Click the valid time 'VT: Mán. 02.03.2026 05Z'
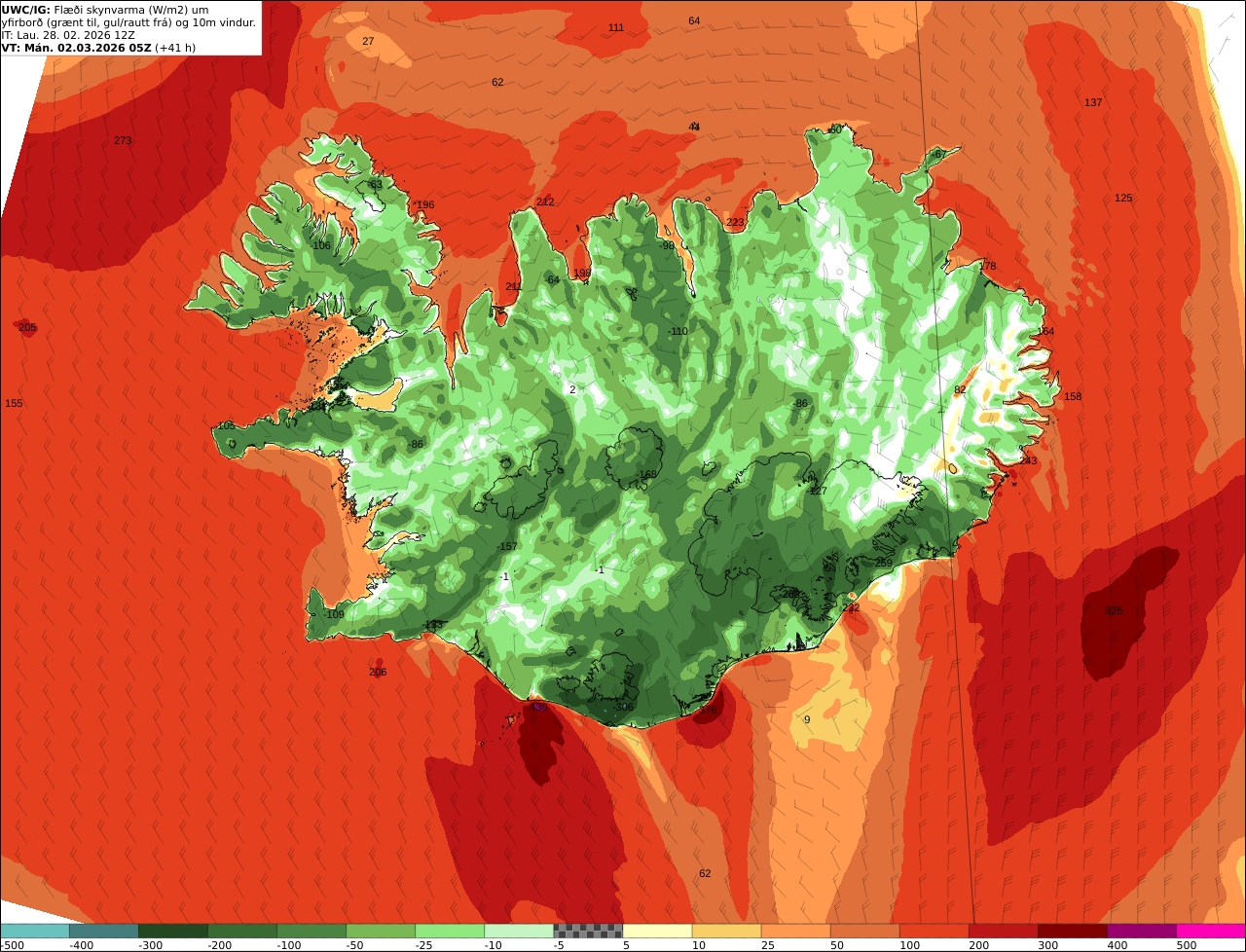The width and height of the screenshot is (1246, 952). 76,47
